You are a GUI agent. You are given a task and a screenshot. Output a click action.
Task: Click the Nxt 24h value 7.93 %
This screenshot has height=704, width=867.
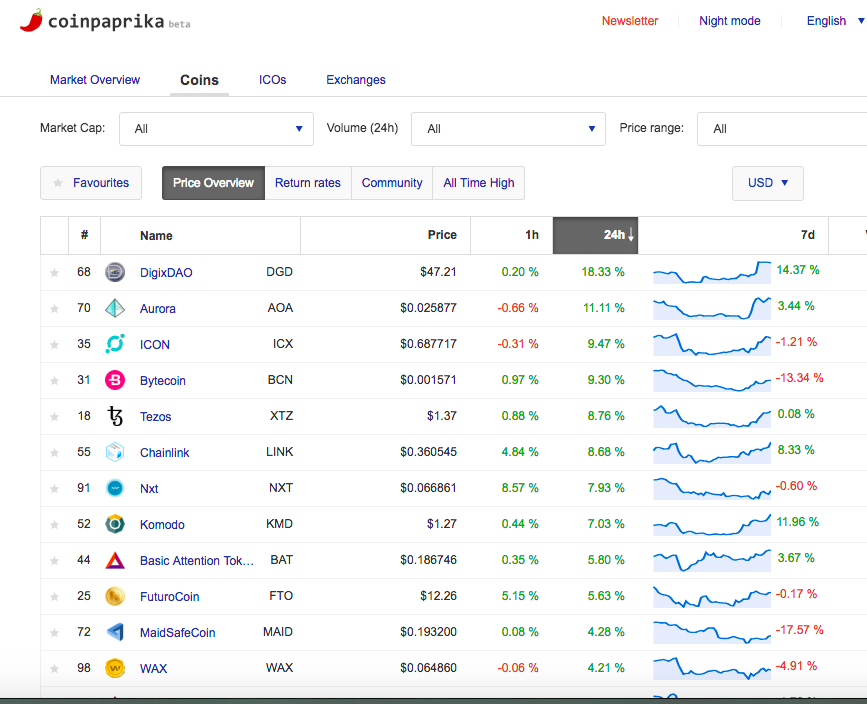[605, 488]
